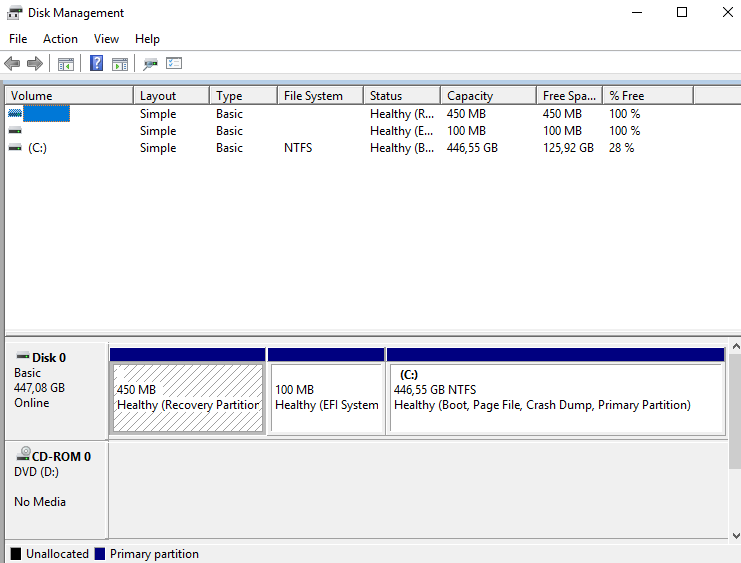Click the CD-ROM 0 disc icon
Viewport: 741px width, 563px height.
click(x=23, y=454)
